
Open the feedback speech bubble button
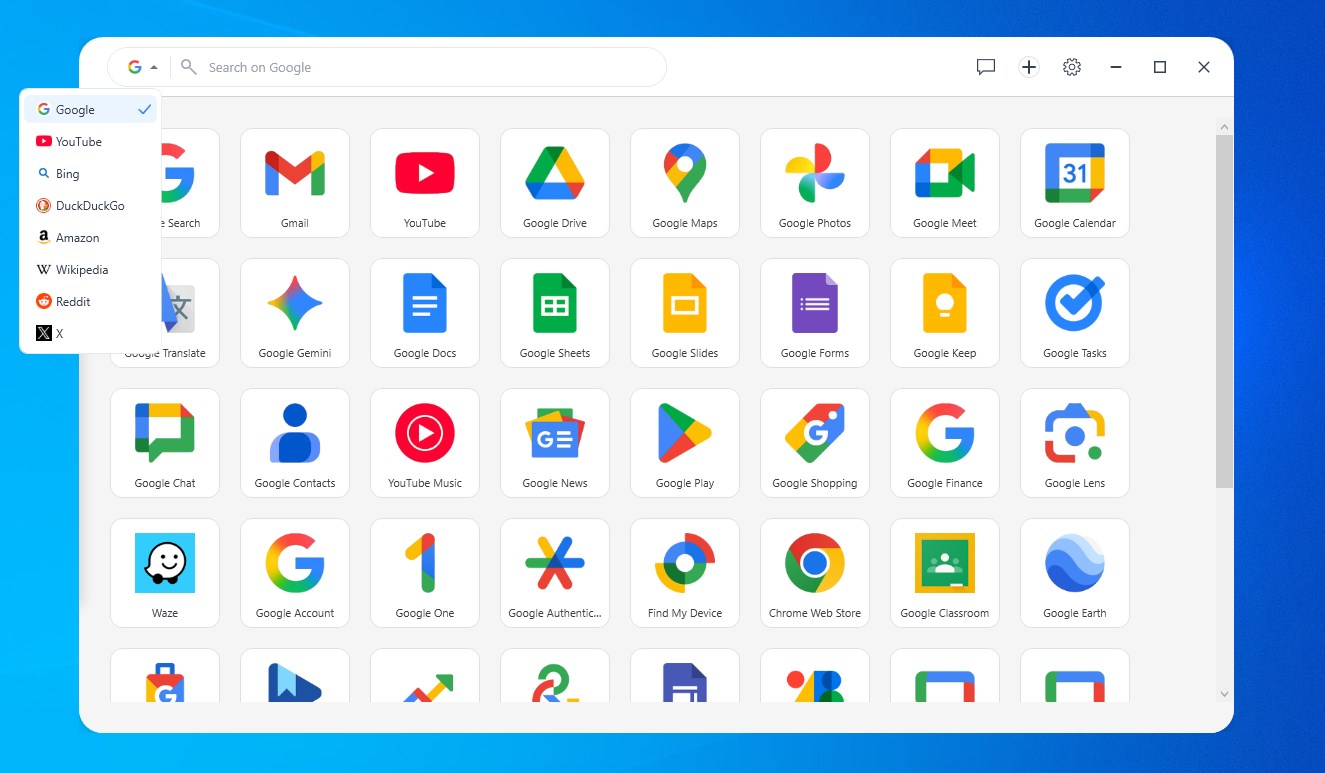pos(986,67)
